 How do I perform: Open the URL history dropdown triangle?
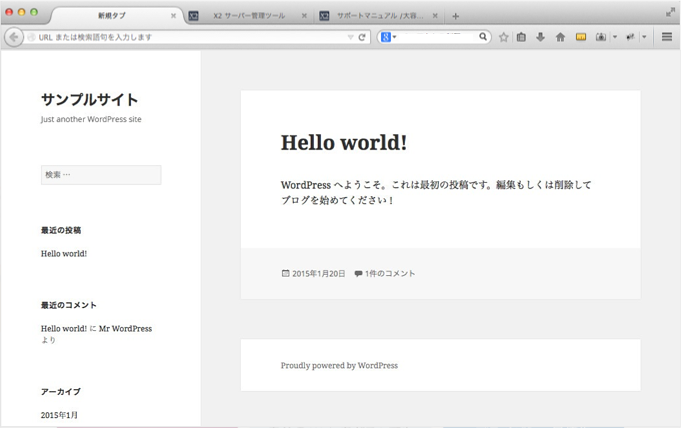[x=350, y=37]
